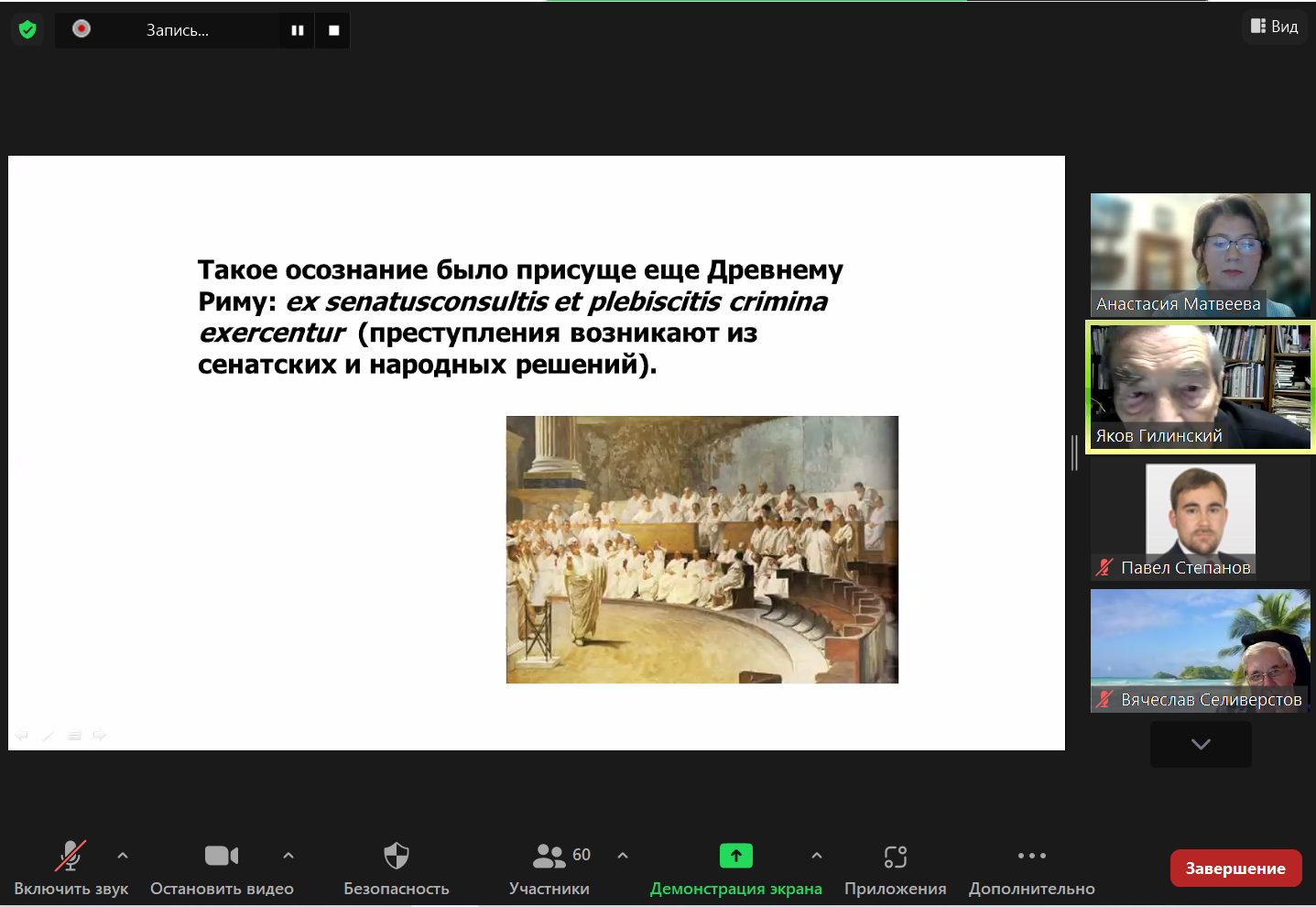Open the green encryption shield info
The image size is (1316, 907).
point(27,29)
